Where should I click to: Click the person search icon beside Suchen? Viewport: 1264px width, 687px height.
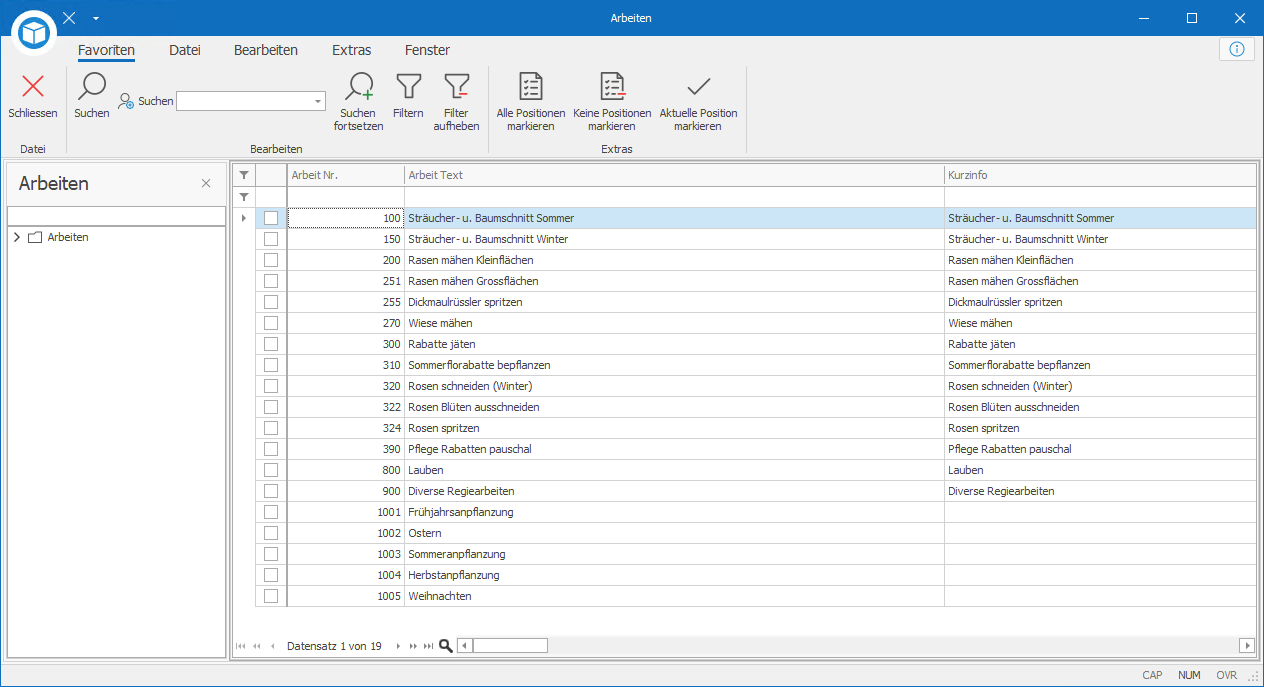126,101
